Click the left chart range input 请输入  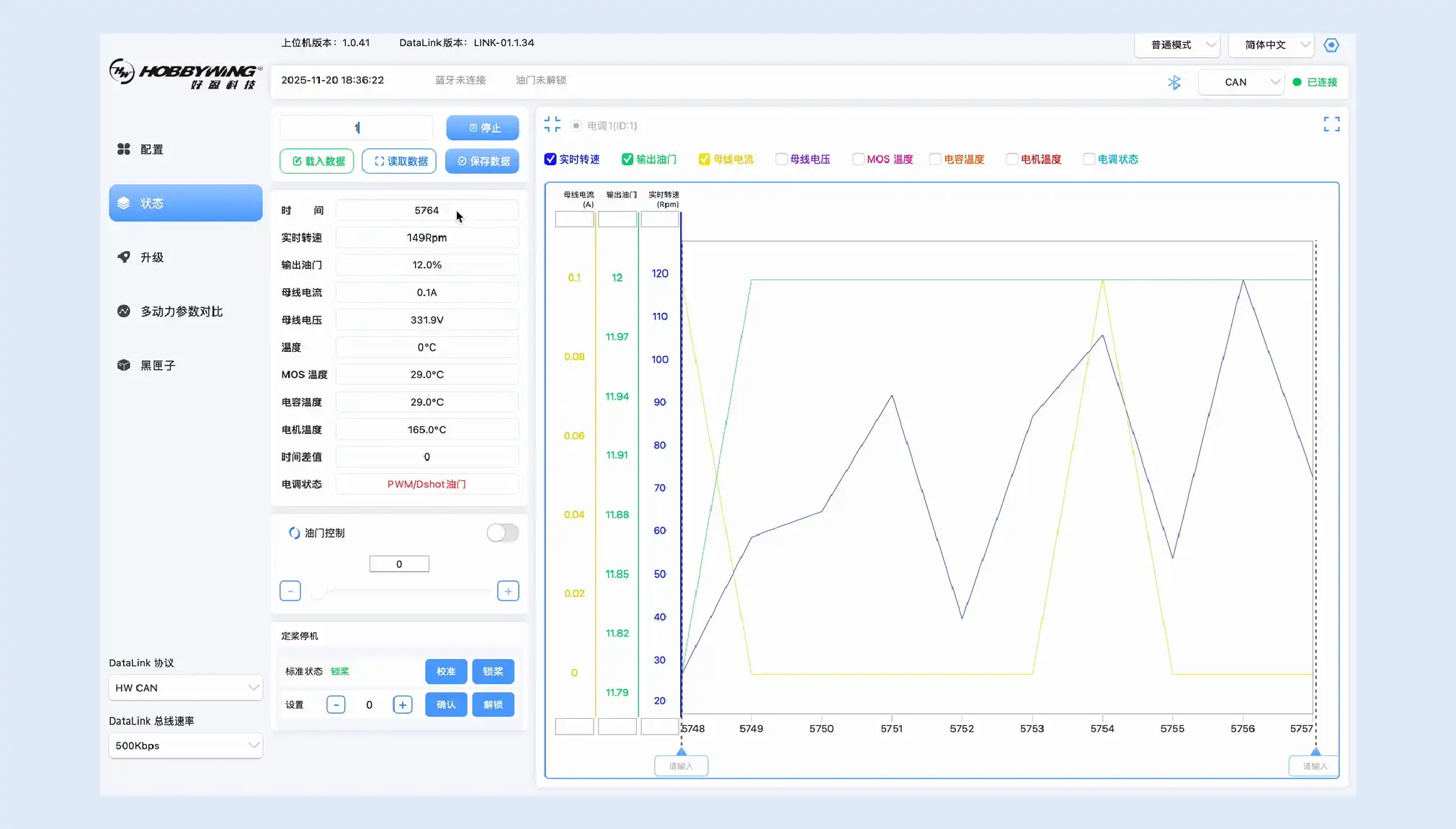click(x=681, y=766)
